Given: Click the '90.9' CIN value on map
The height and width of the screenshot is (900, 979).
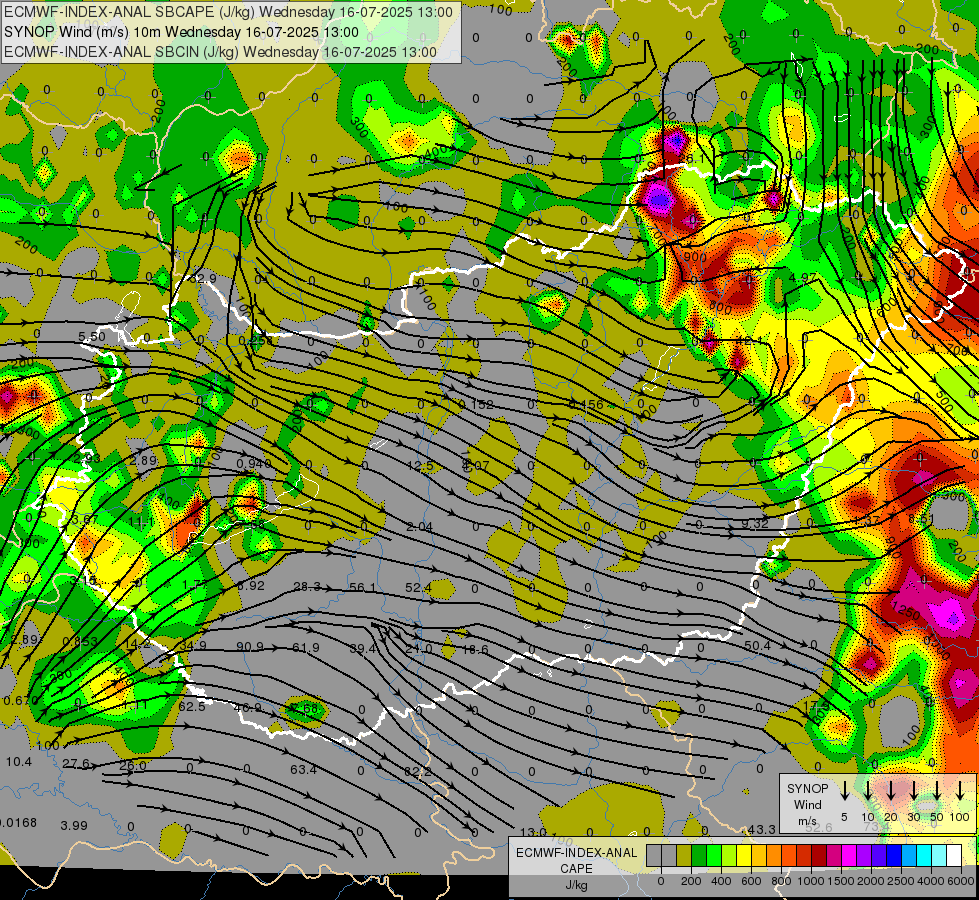Looking at the screenshot, I should pyautogui.click(x=250, y=646).
